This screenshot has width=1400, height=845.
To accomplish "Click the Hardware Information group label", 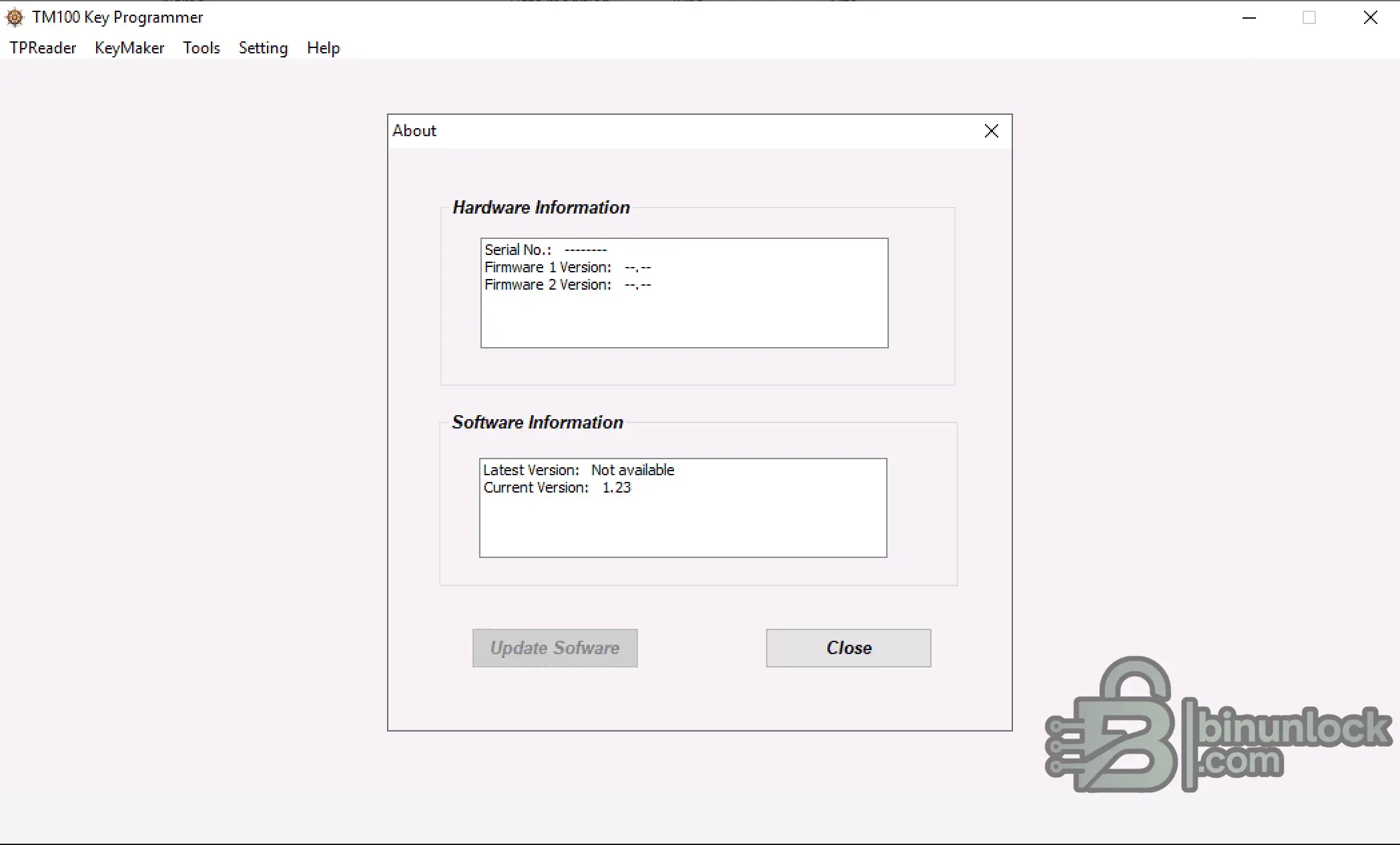I will (x=541, y=208).
